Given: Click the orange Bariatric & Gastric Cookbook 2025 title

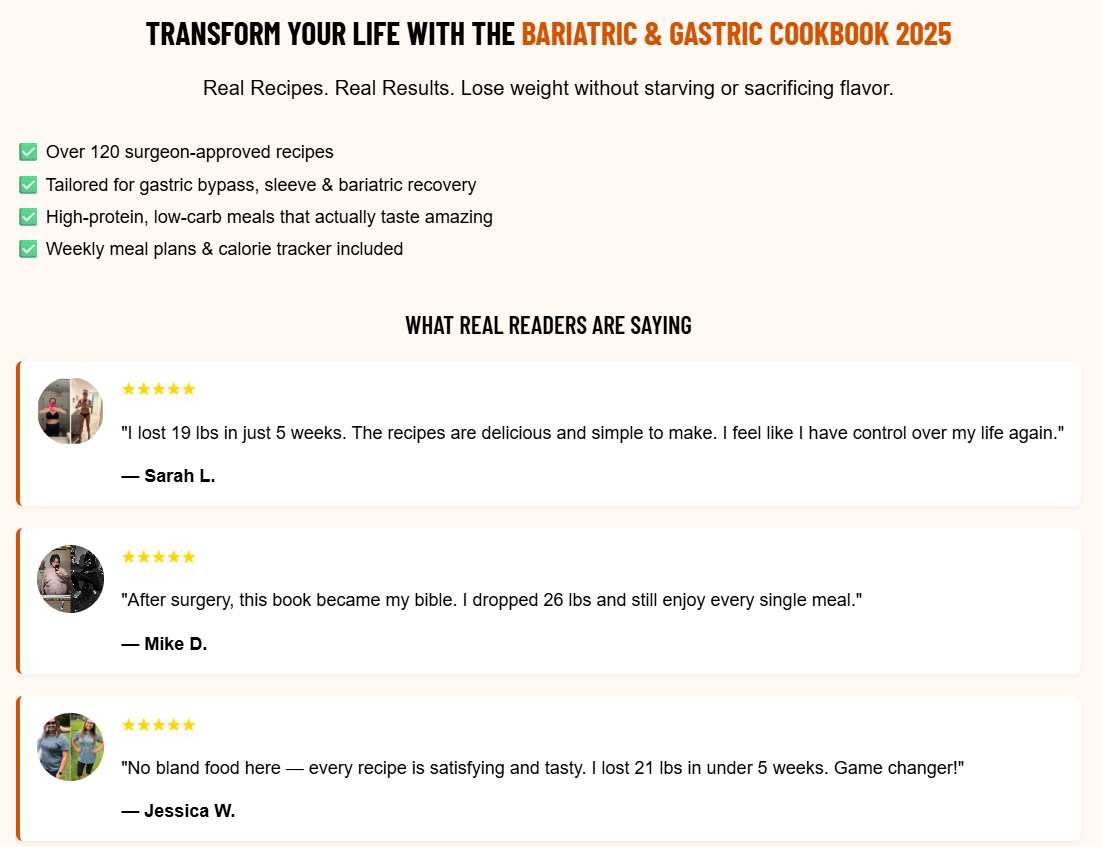Looking at the screenshot, I should tap(736, 34).
